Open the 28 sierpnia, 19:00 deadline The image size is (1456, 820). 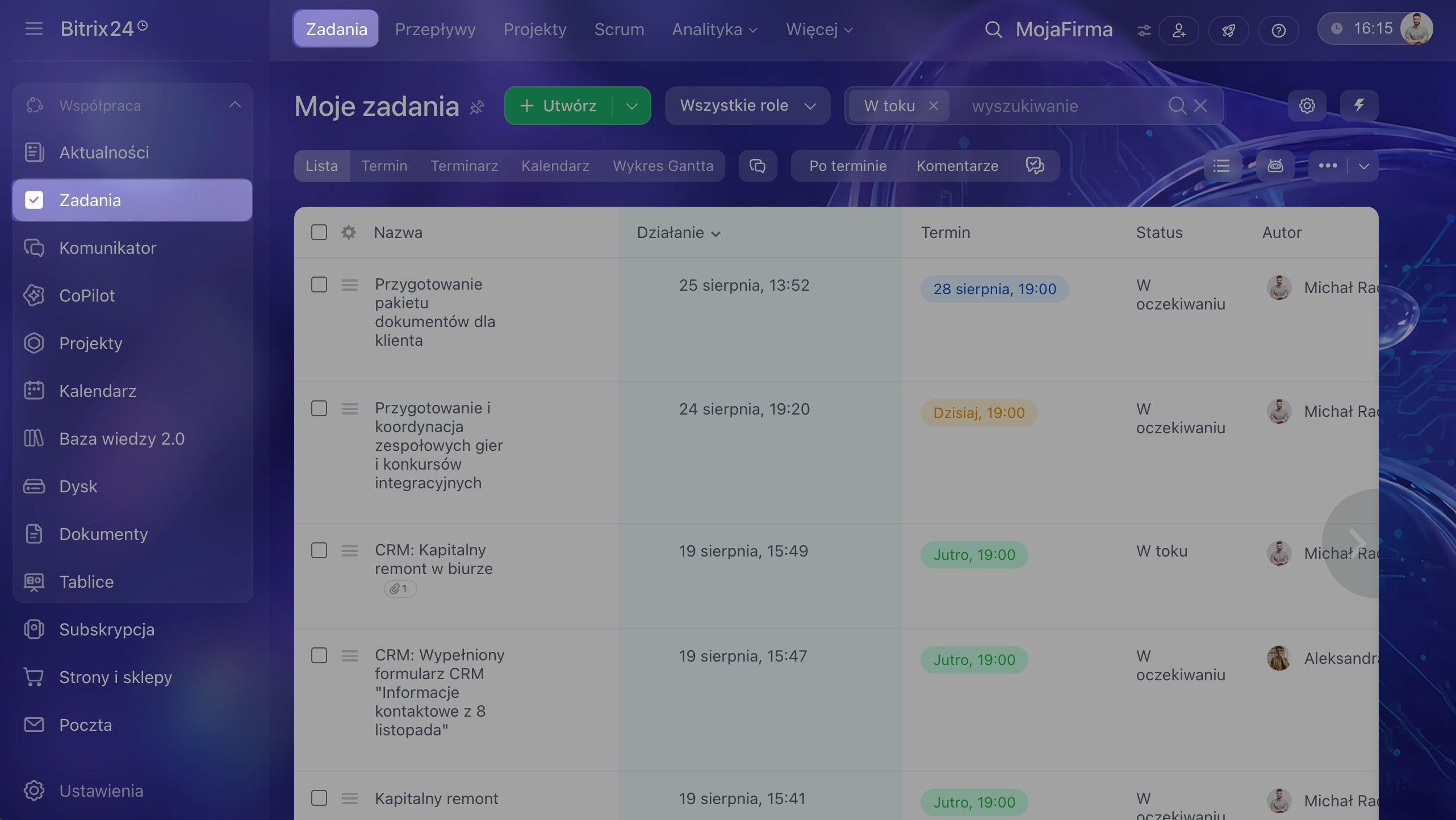coord(995,289)
